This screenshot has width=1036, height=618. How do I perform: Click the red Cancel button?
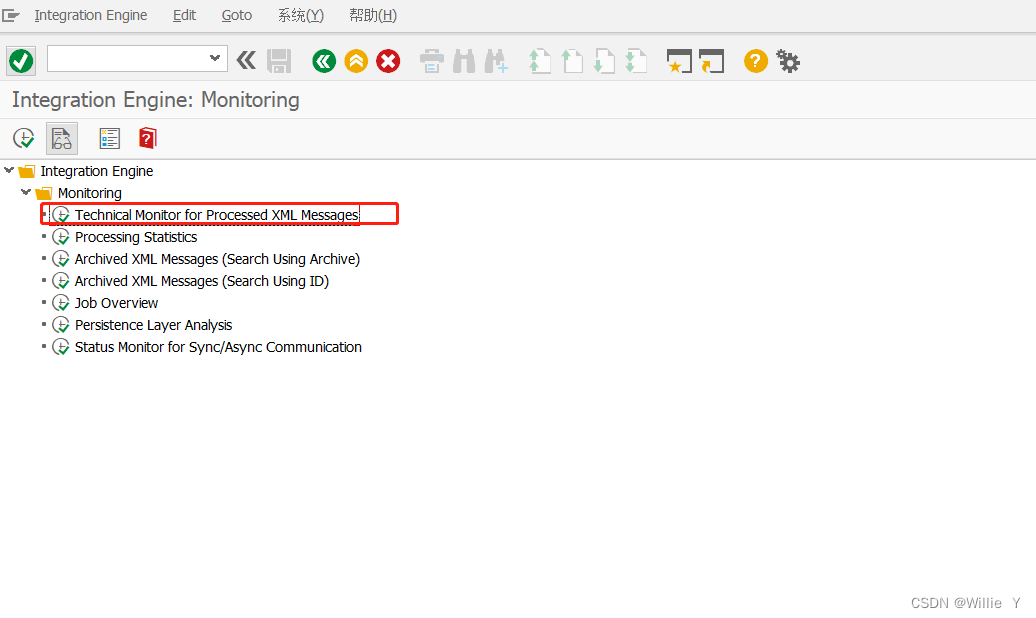(x=388, y=61)
